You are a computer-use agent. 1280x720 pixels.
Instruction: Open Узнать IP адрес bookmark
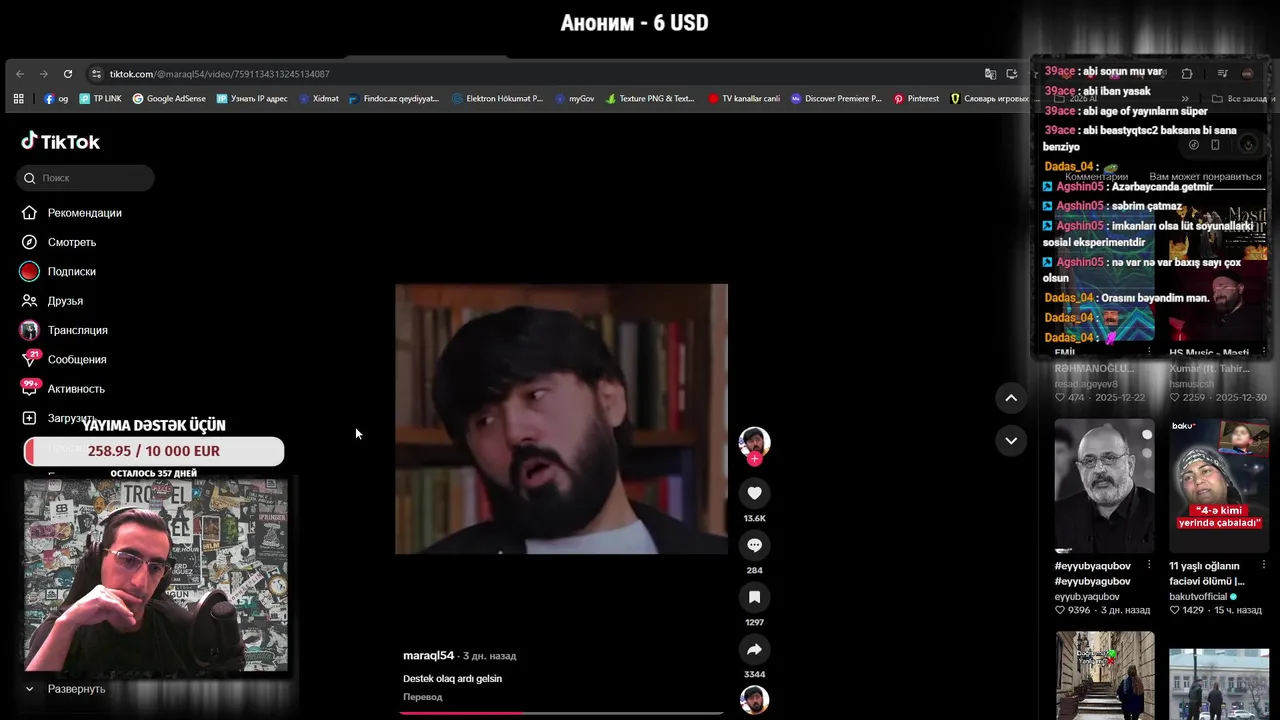(252, 99)
